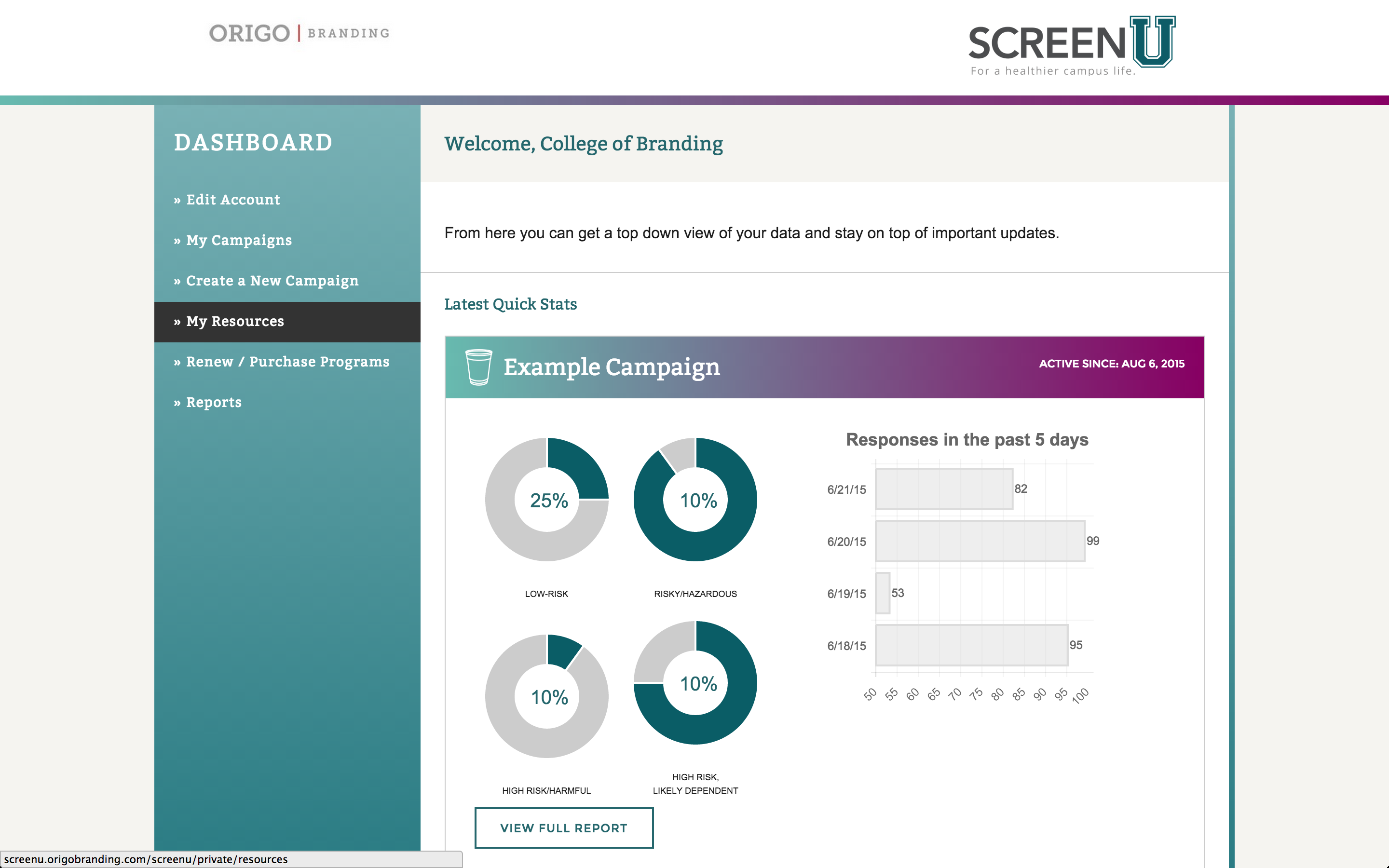Viewport: 1389px width, 868px height.
Task: Click the 6/21/15 date label
Action: (846, 489)
